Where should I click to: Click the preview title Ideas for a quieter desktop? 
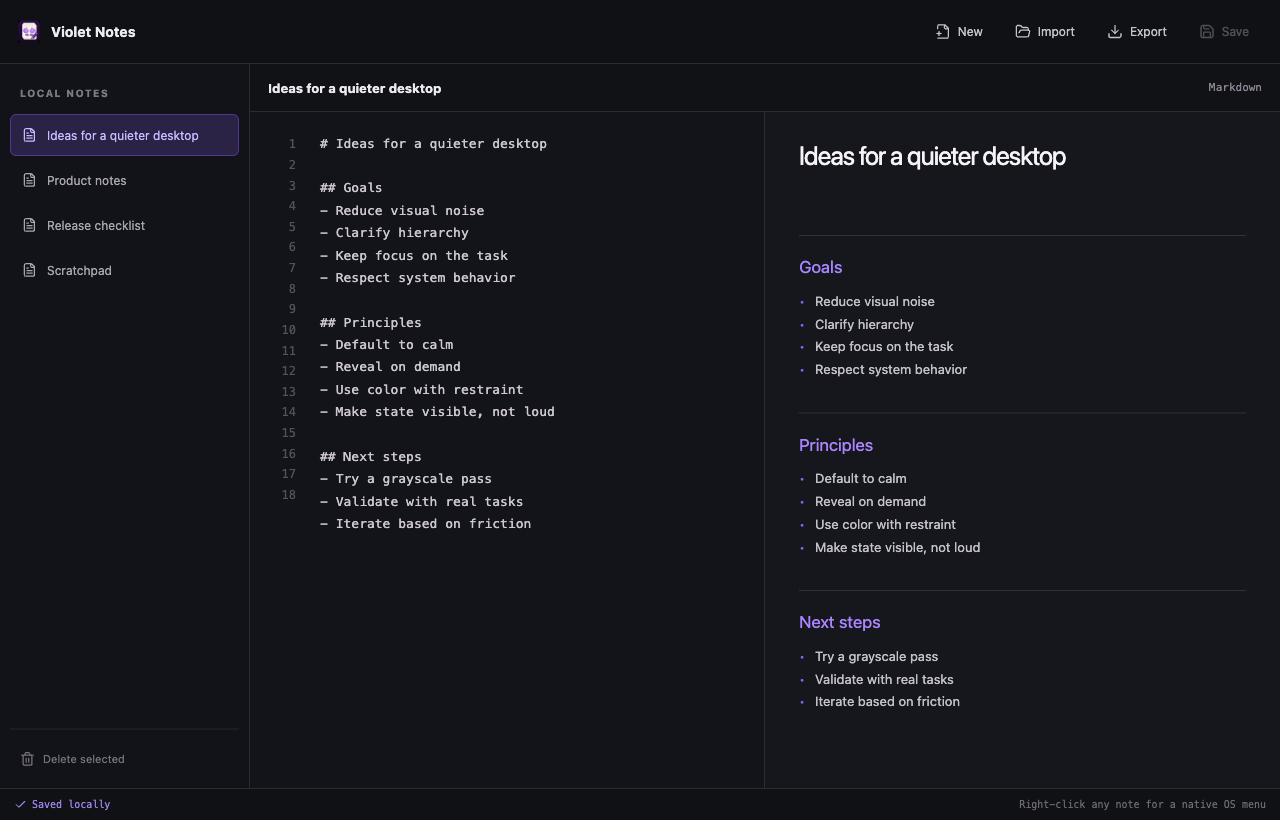tap(932, 156)
